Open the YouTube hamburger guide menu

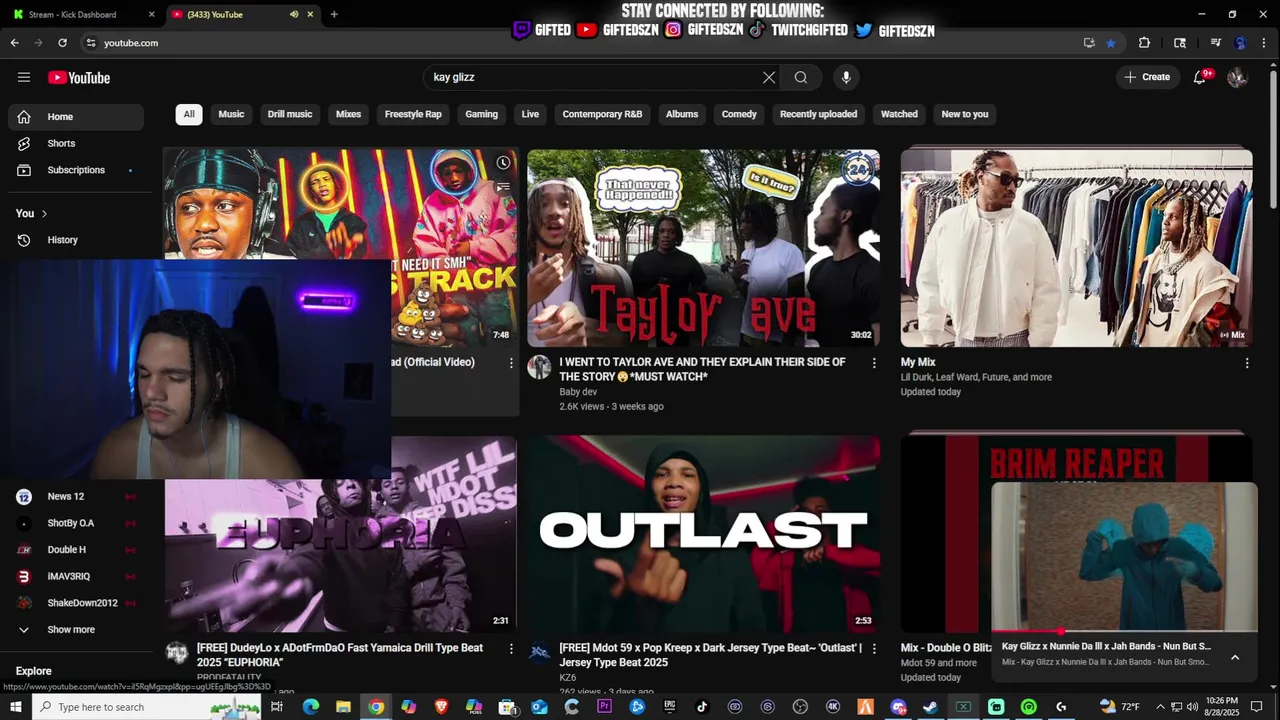coord(24,77)
